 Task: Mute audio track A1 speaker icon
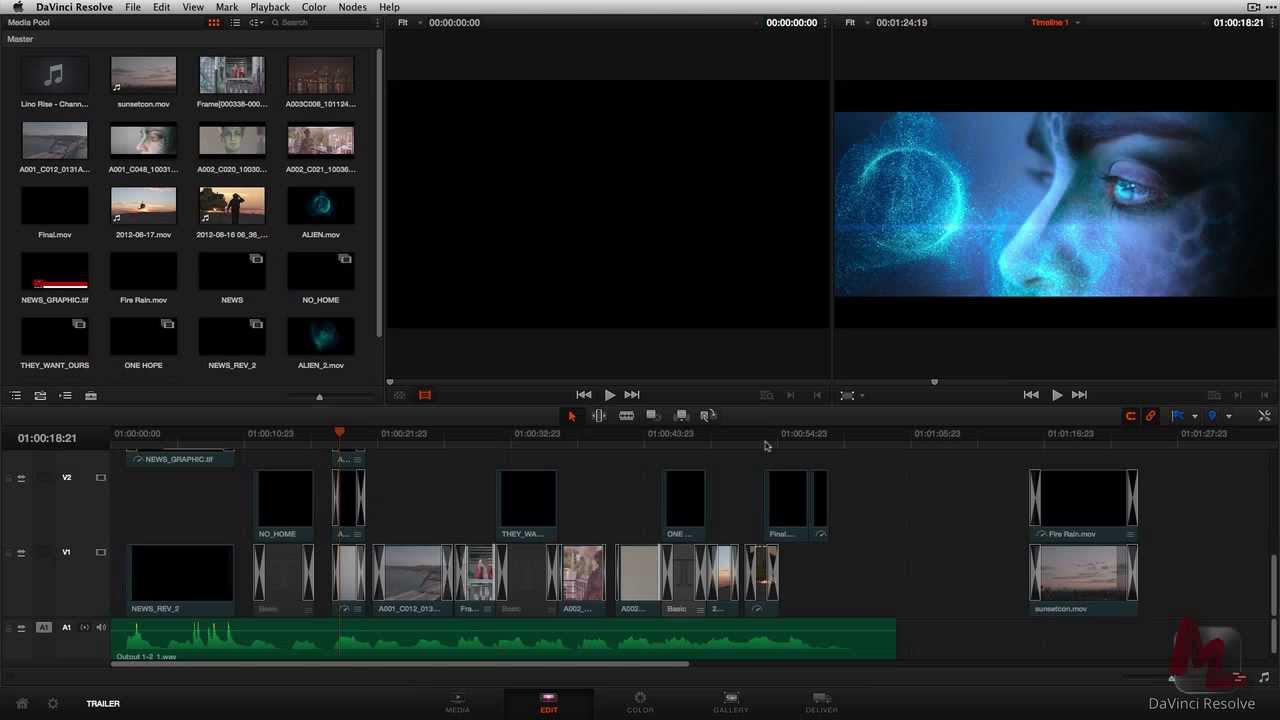tap(101, 628)
